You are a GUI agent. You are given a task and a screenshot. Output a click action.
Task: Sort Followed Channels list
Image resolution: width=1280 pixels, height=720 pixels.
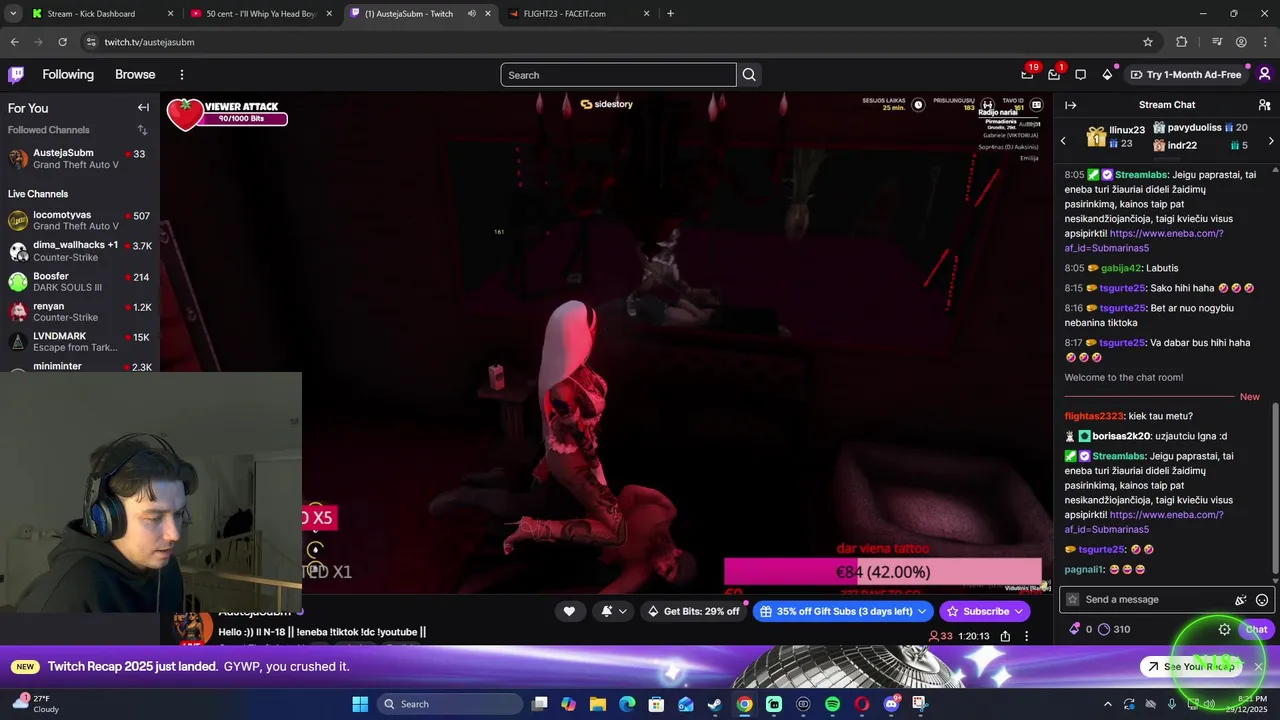142,130
